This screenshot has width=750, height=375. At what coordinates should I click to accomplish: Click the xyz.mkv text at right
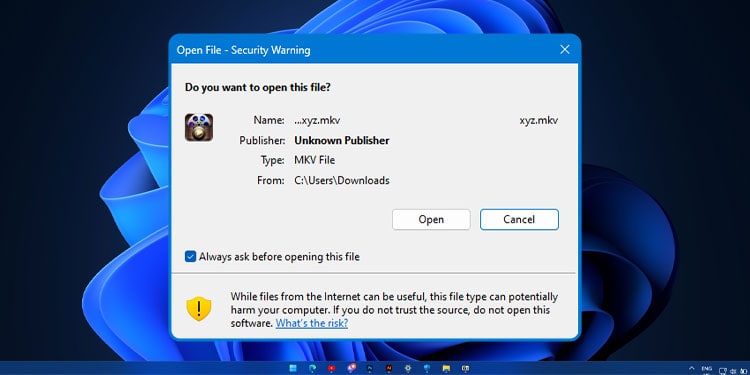click(x=539, y=121)
